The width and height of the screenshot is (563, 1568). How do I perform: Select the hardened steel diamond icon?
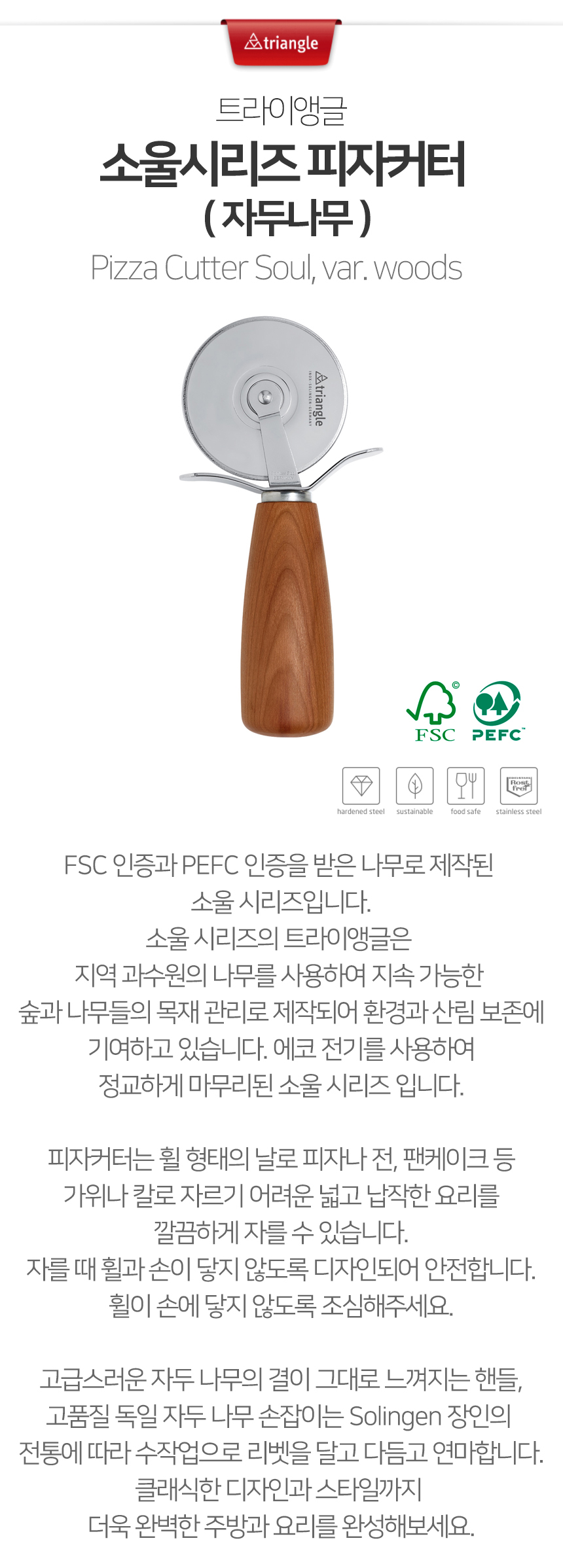click(361, 785)
